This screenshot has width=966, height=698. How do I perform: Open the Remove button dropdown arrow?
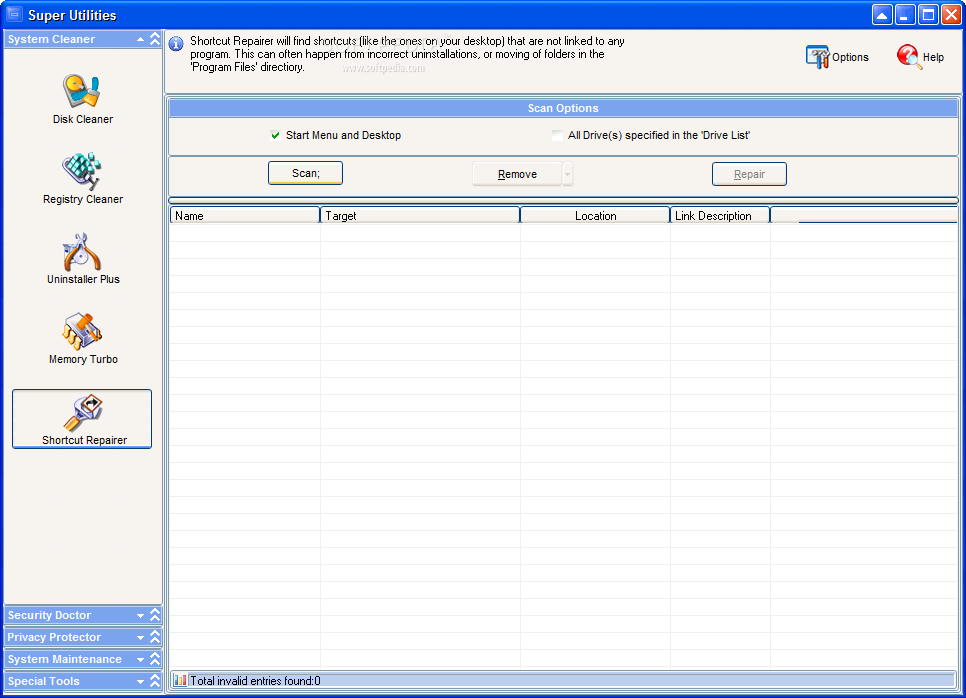pos(567,174)
